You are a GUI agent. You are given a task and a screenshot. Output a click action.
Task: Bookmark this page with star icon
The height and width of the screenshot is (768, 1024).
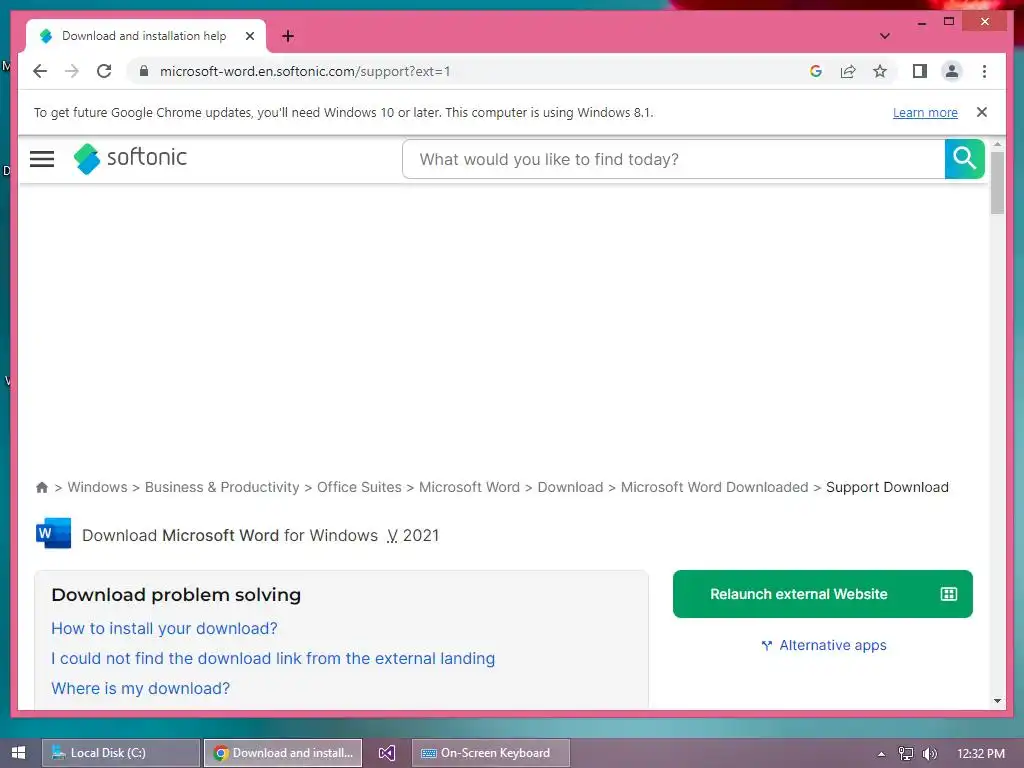880,71
